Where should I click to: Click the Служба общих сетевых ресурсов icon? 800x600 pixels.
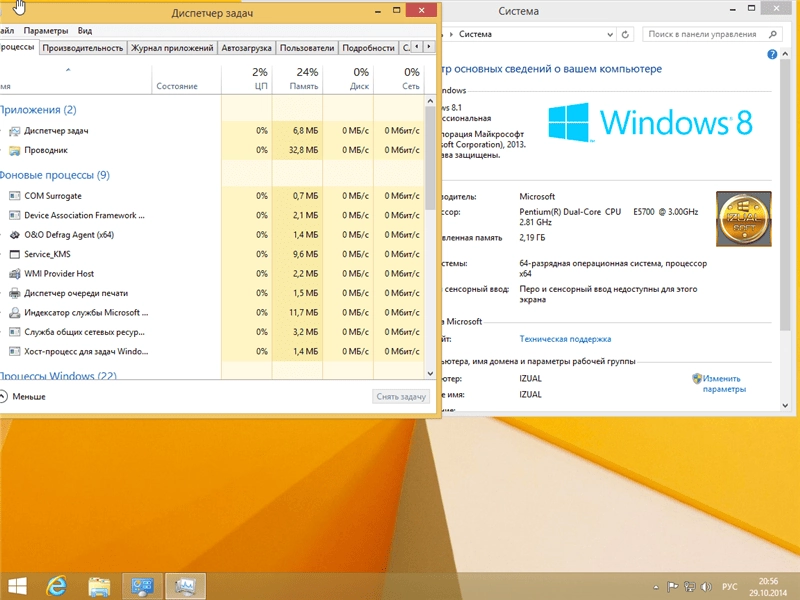pos(15,332)
